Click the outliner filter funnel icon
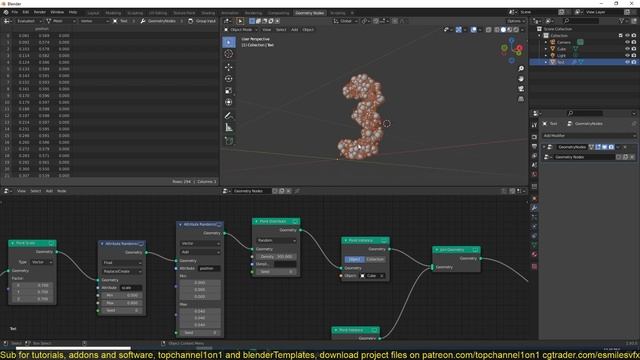This screenshot has height=360, width=640. [621, 21]
